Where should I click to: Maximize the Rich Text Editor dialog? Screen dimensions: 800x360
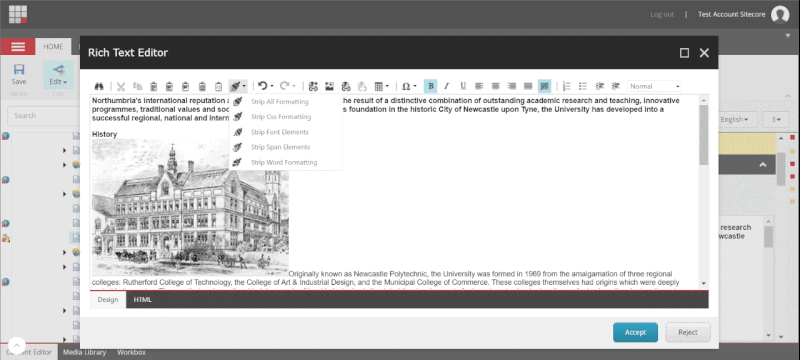[685, 53]
